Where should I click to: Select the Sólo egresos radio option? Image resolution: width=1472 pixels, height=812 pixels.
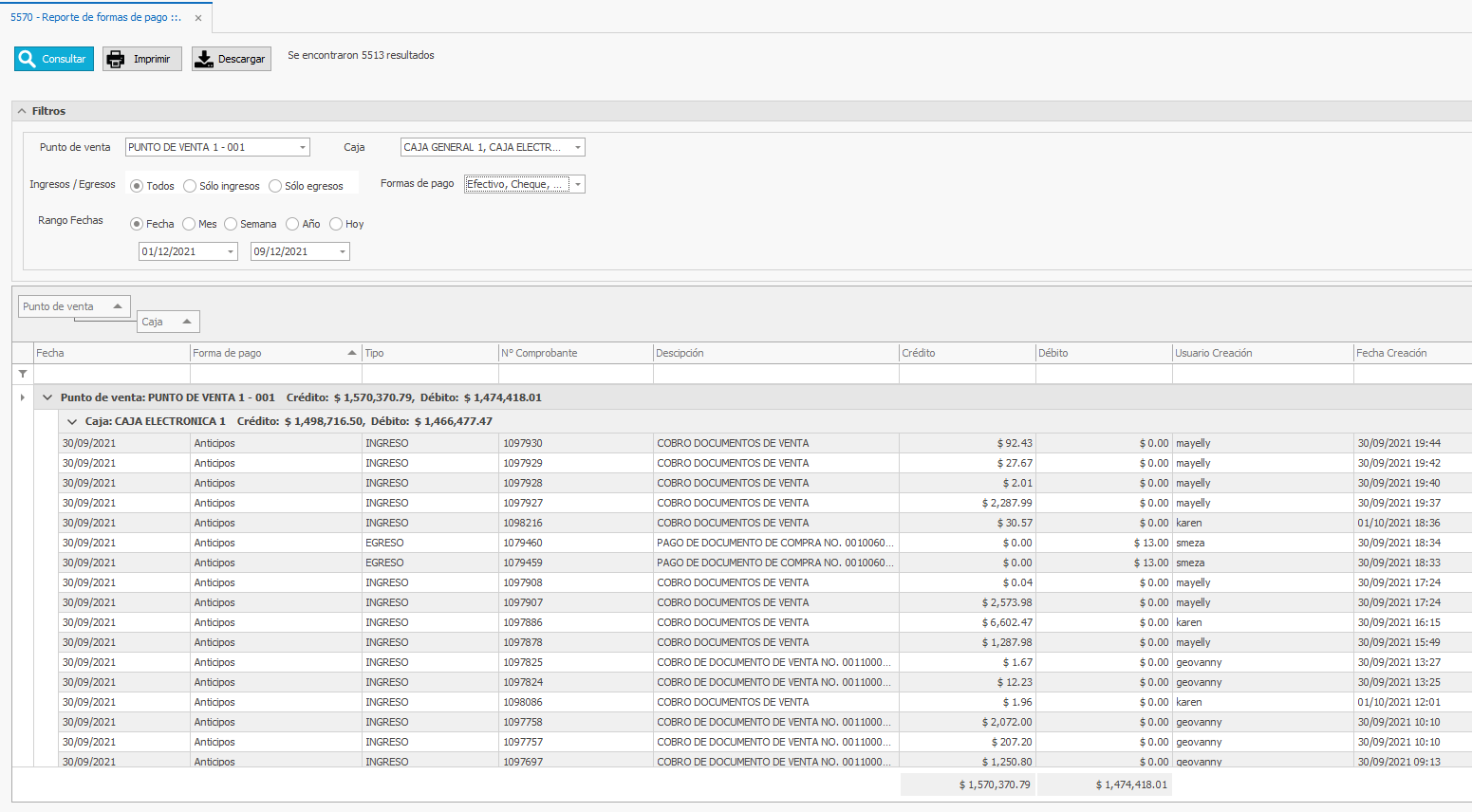coord(275,186)
